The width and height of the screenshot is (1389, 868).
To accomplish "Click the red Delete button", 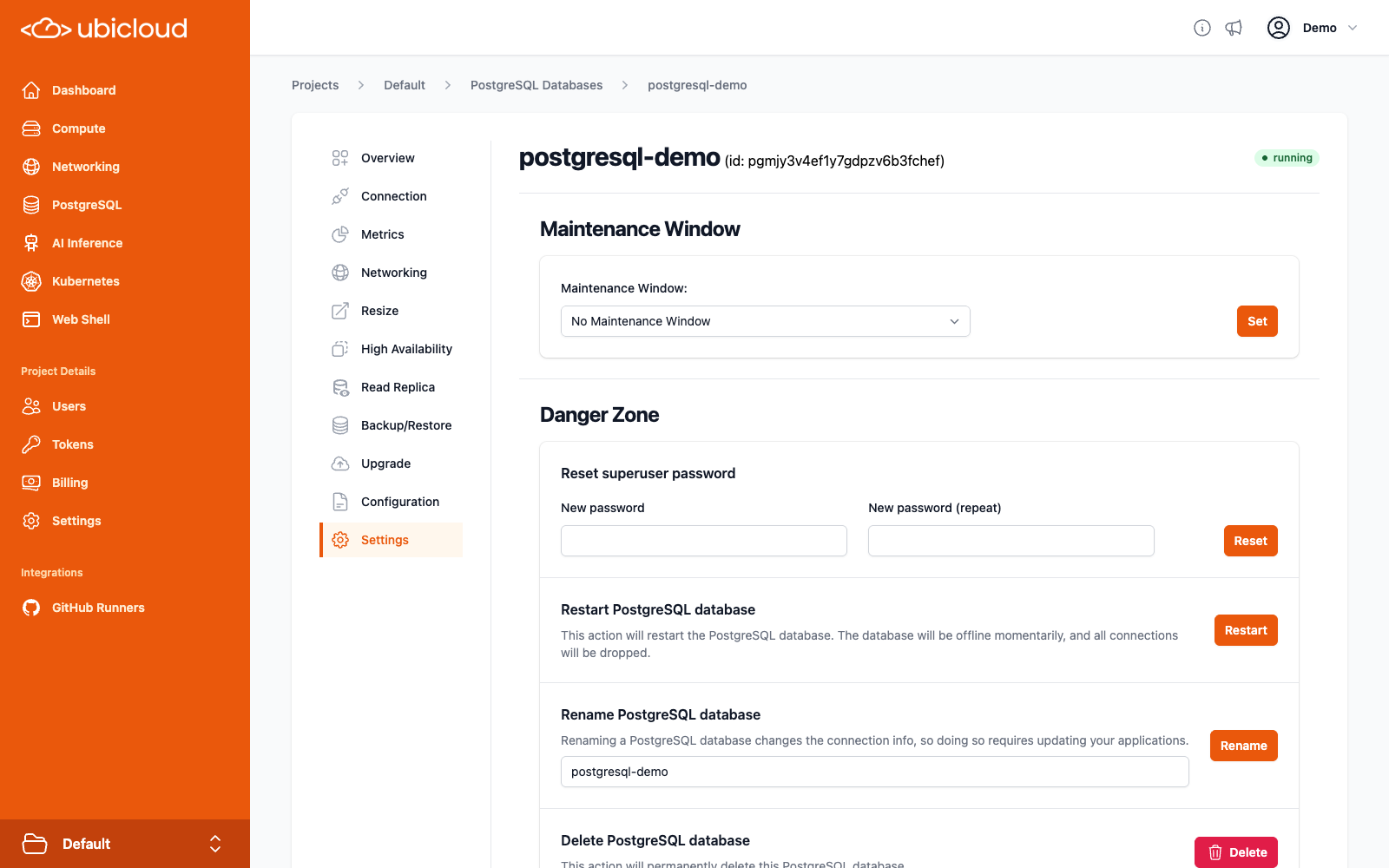I will pos(1236,852).
